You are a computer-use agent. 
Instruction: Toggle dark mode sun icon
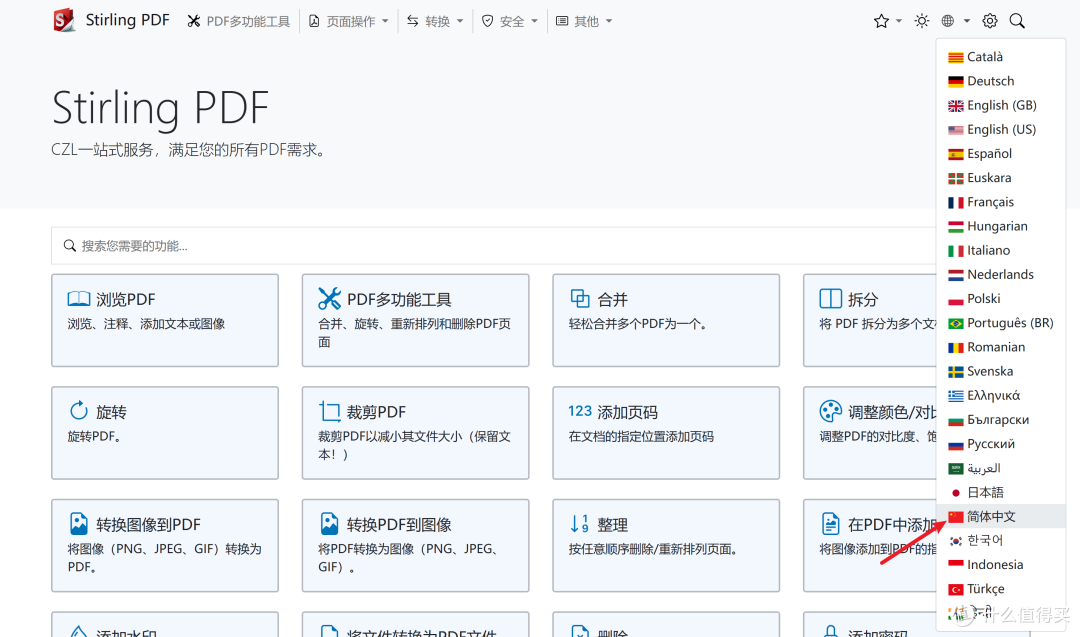922,21
